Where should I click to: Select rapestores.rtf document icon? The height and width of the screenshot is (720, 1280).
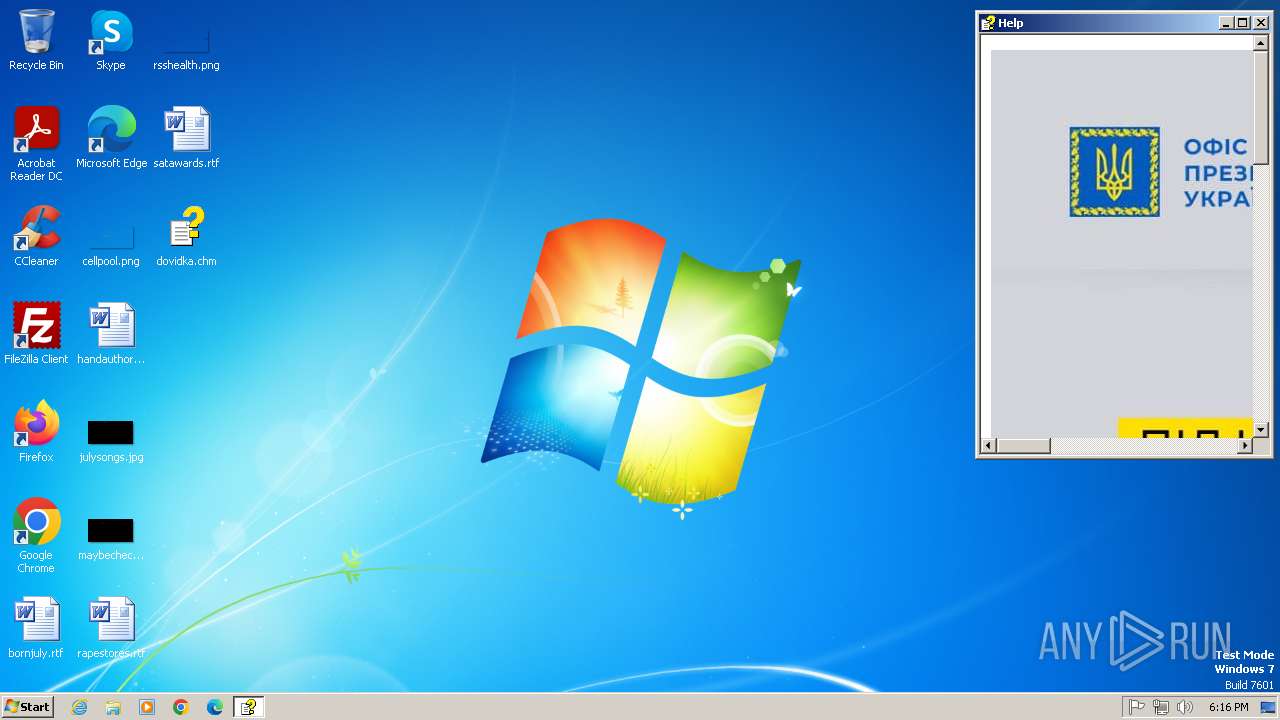[x=111, y=627]
